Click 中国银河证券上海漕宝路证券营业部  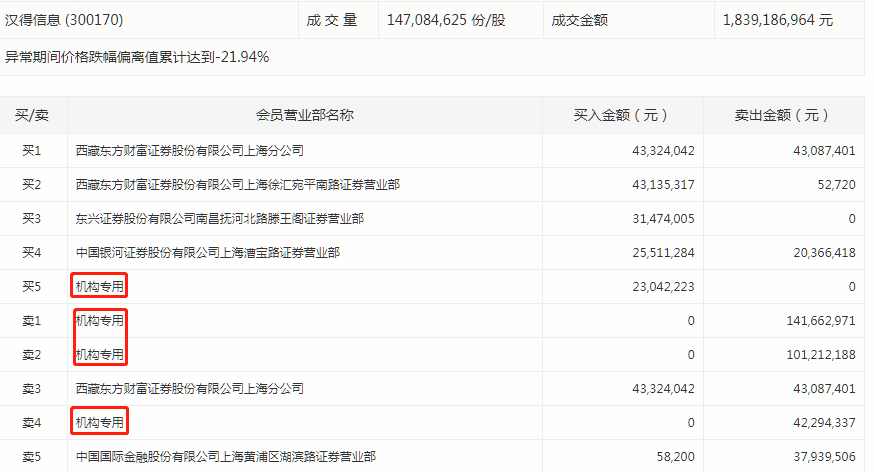[207, 252]
